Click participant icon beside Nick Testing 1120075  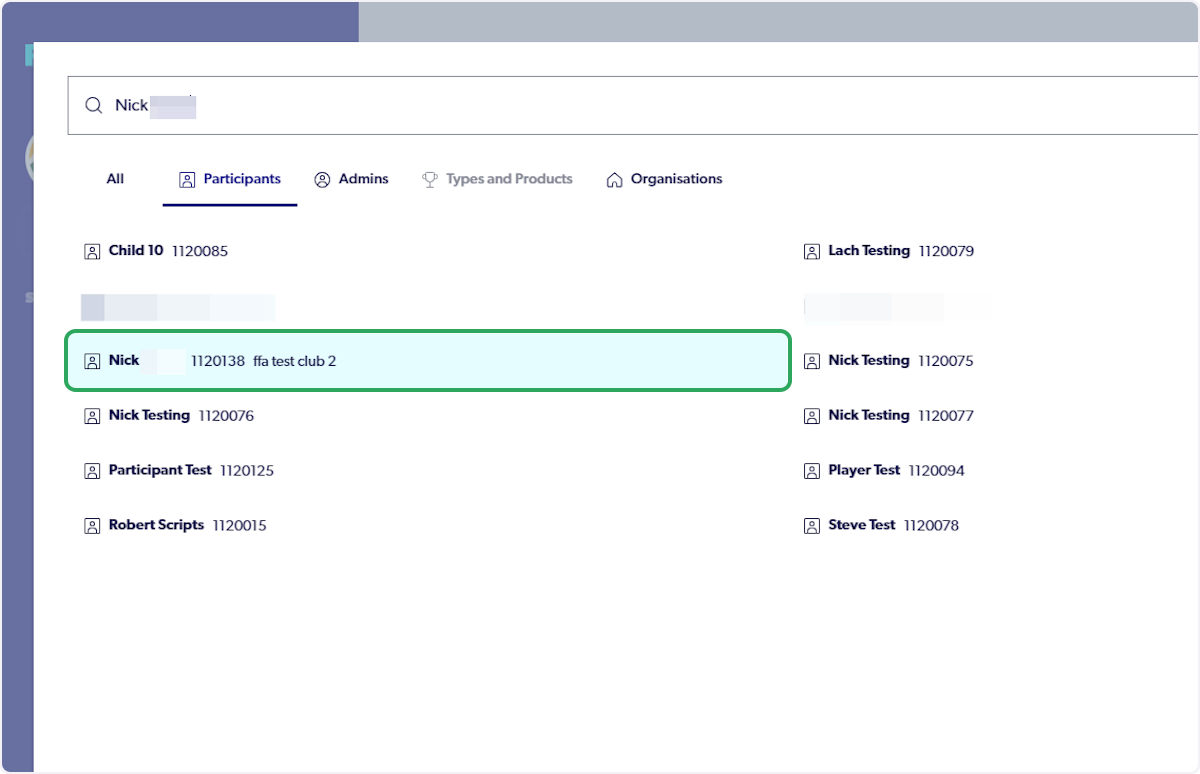tap(812, 361)
